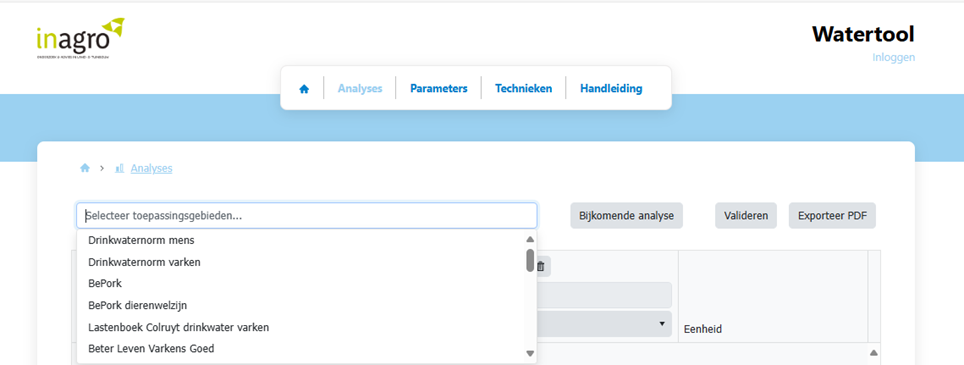Click the Inloggen link
This screenshot has width=964, height=365.
tap(893, 57)
